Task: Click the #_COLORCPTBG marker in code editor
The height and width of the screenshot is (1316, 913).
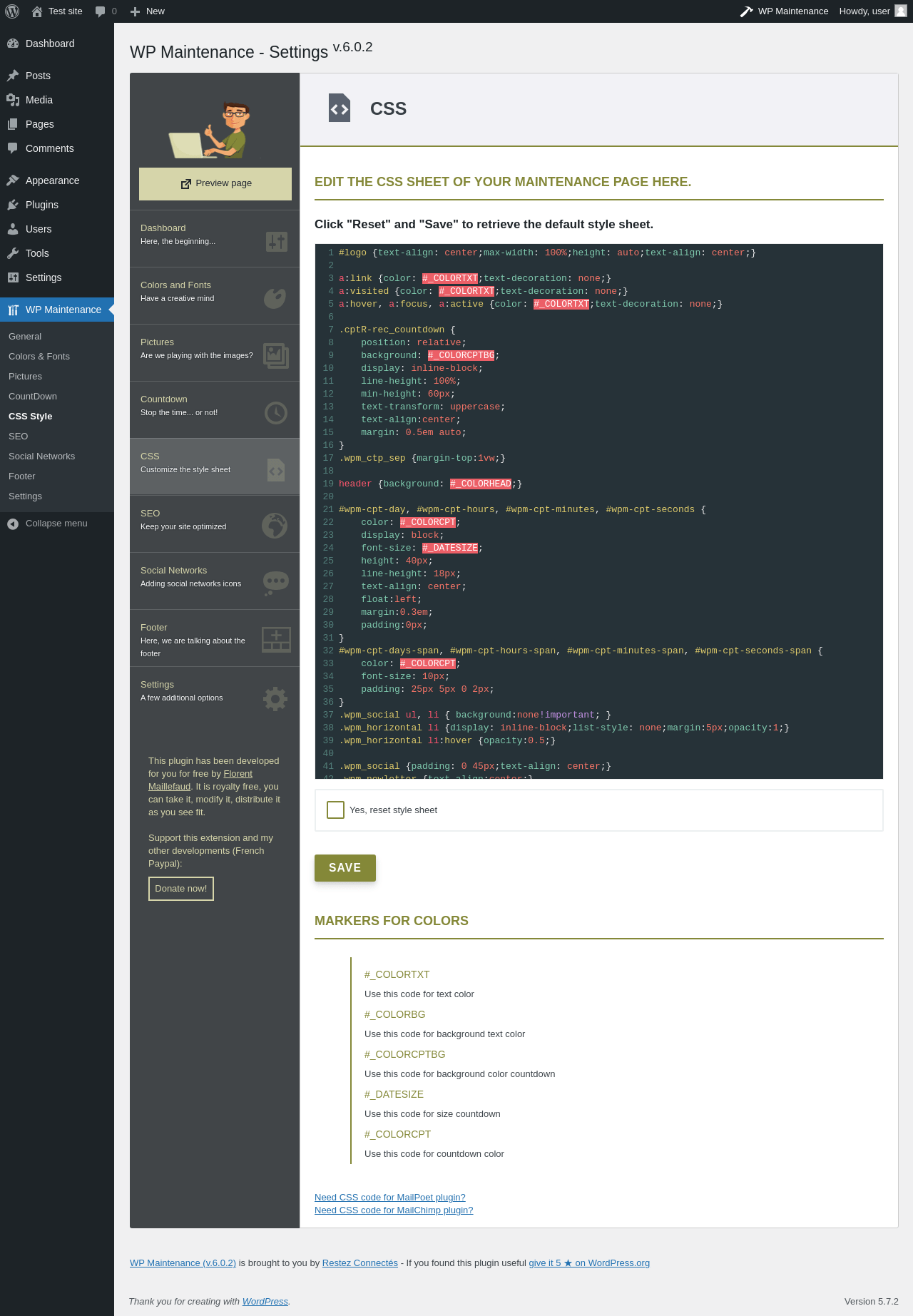Action: click(461, 355)
